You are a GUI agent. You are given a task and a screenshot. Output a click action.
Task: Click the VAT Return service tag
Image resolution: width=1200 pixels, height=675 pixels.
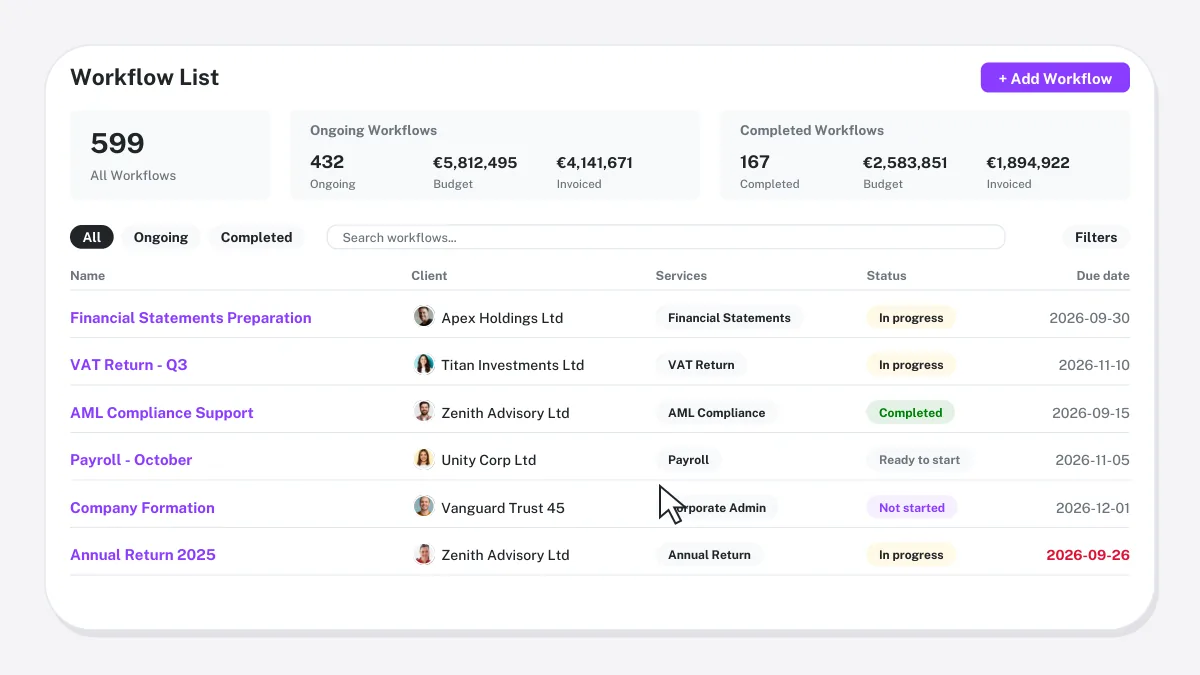click(x=701, y=365)
